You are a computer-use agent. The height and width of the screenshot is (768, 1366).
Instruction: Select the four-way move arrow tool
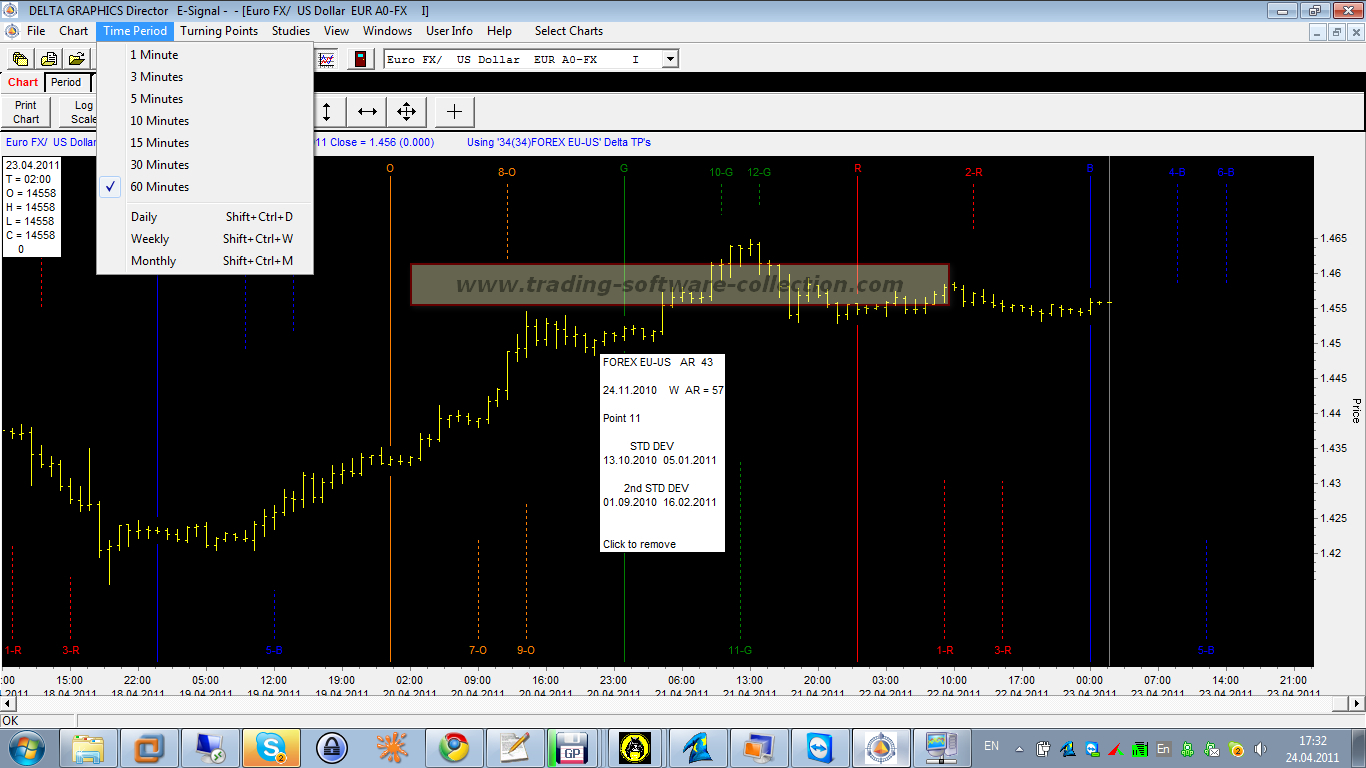point(406,111)
